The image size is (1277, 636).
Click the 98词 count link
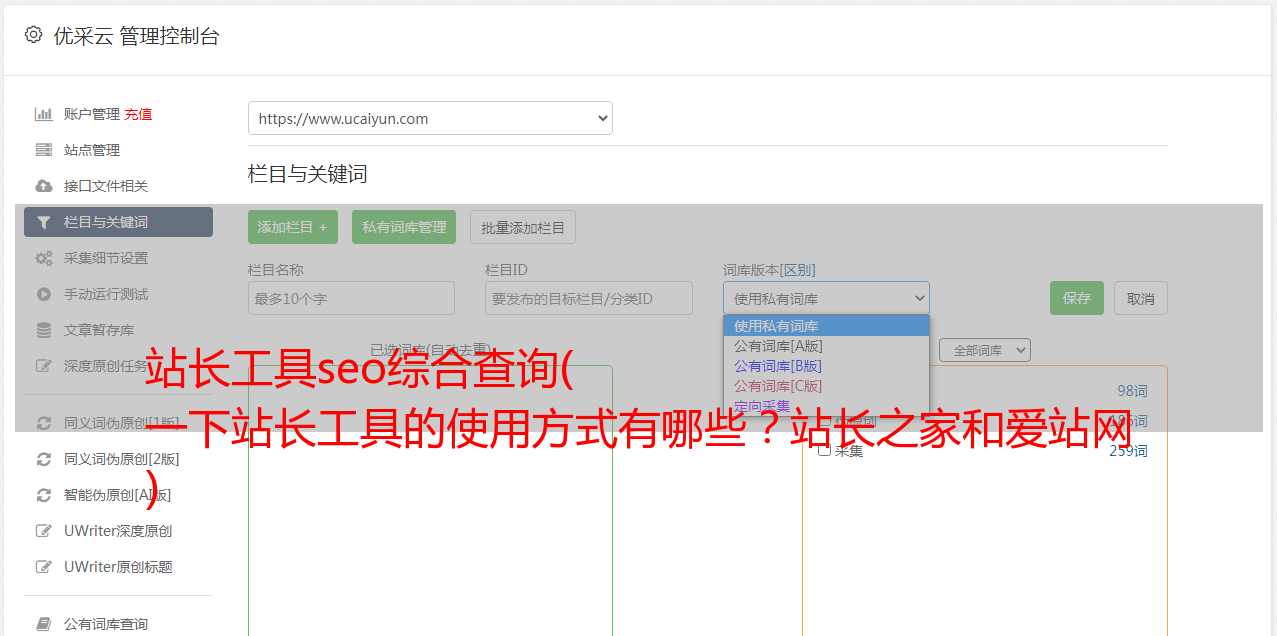point(1132,391)
